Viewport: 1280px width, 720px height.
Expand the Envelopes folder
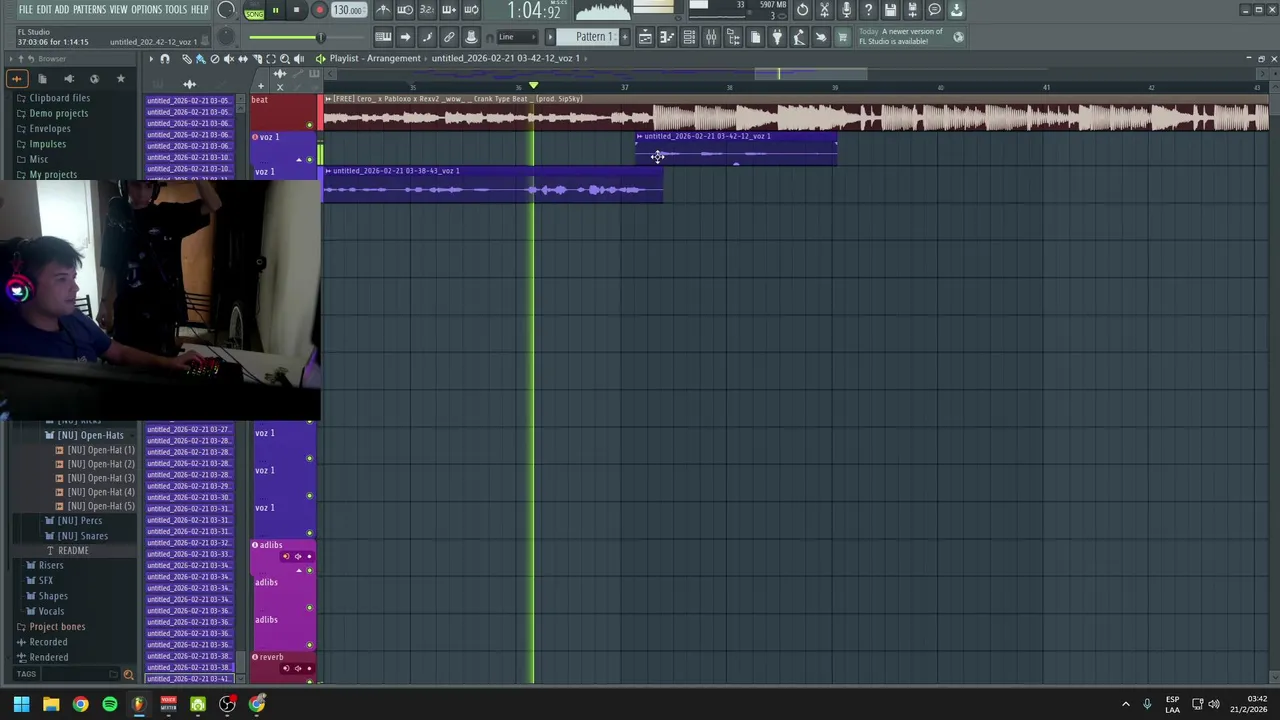50,128
